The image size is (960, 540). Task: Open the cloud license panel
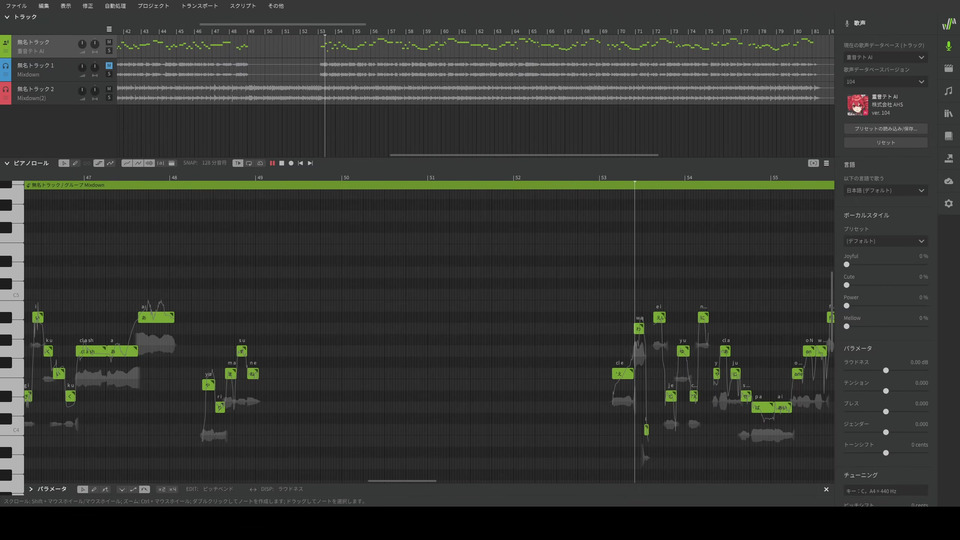(948, 181)
